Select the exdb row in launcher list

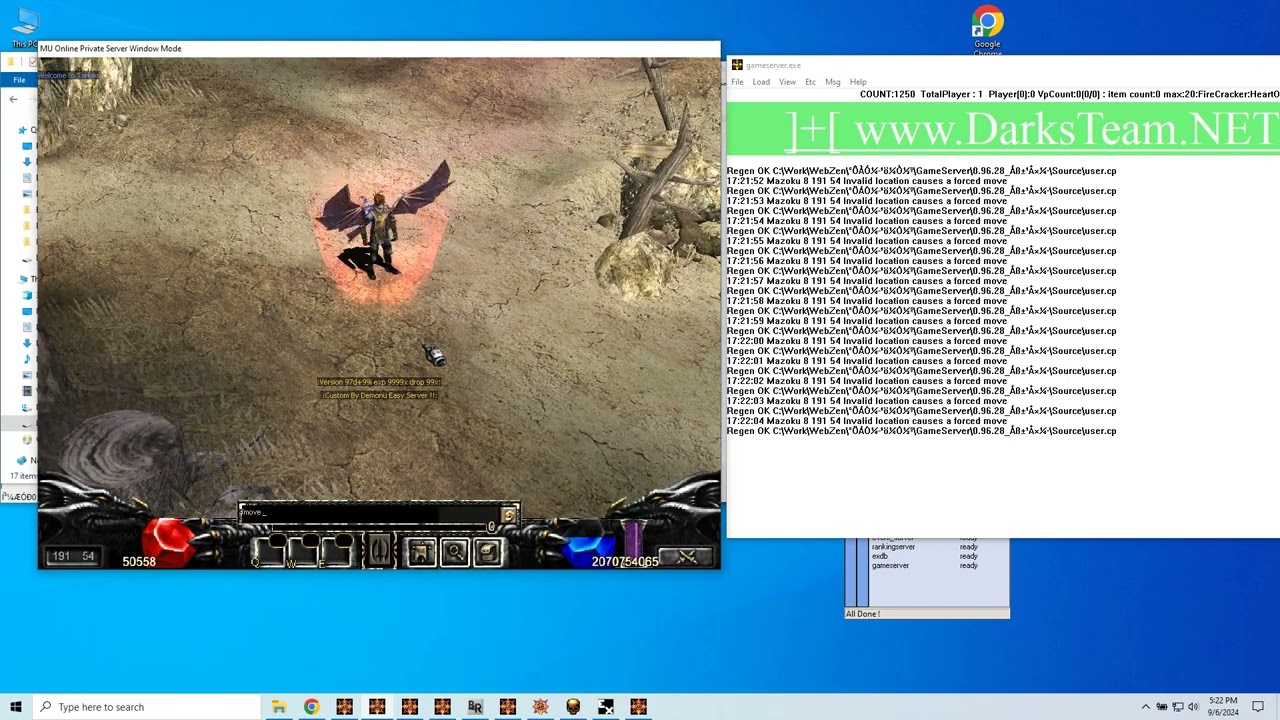click(924, 556)
